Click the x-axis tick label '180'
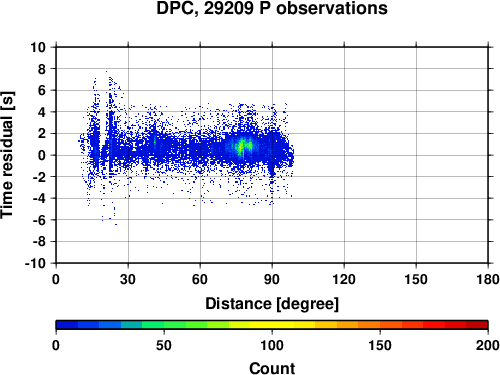The width and height of the screenshot is (500, 375). pos(488,279)
